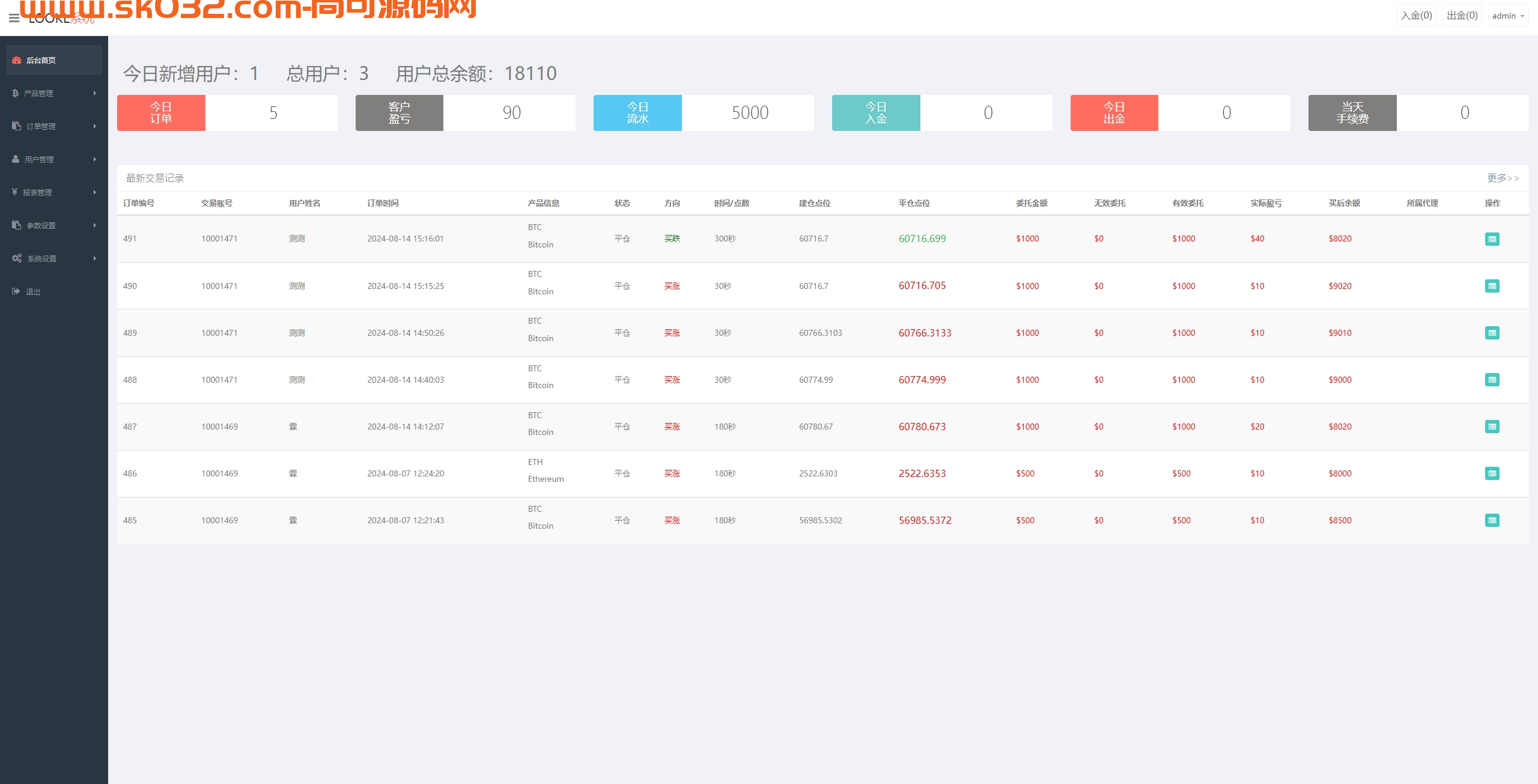Click the 300秒 duration cell
Viewport: 1538px width, 784px height.
[725, 239]
